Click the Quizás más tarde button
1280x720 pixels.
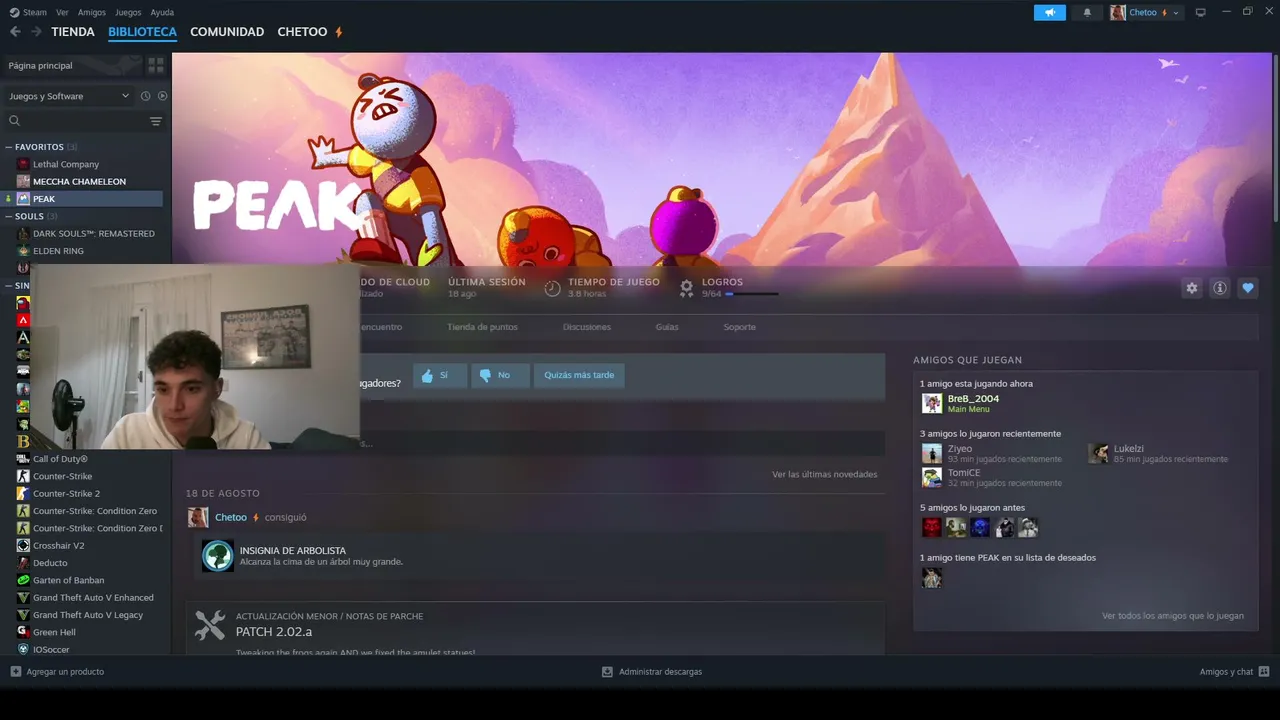click(x=579, y=376)
